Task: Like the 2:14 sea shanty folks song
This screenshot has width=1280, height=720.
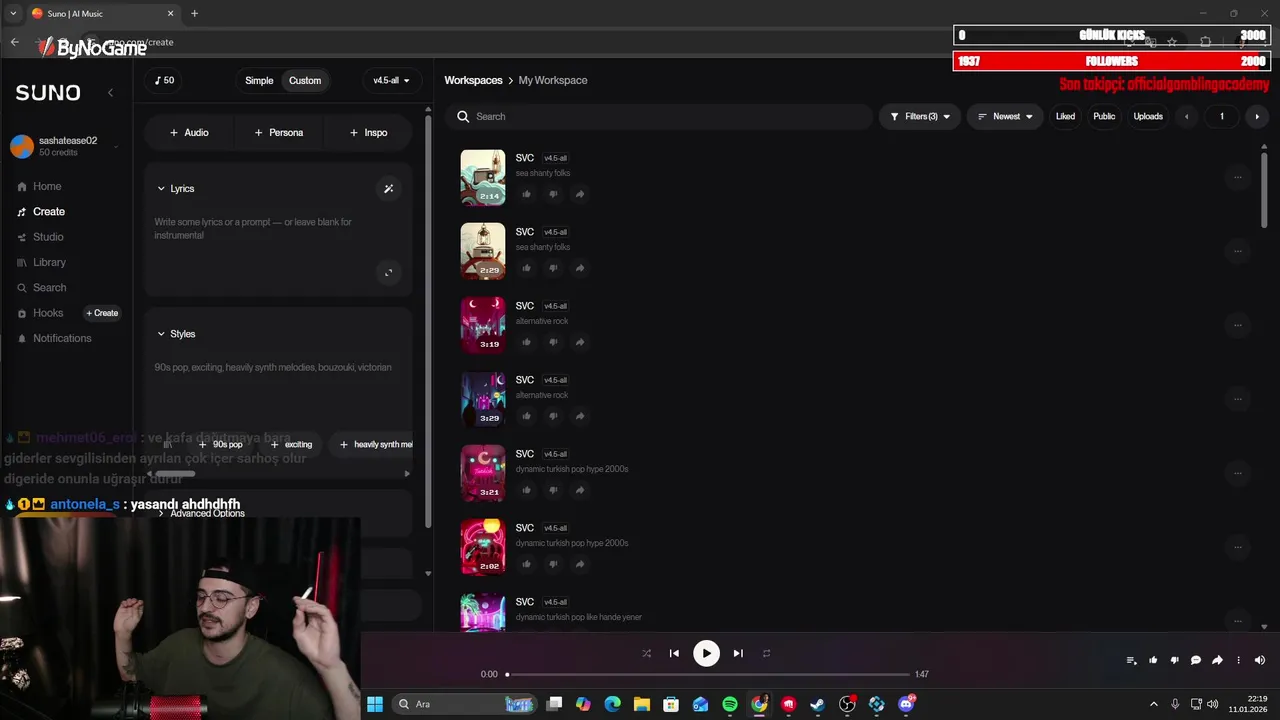Action: (x=527, y=194)
